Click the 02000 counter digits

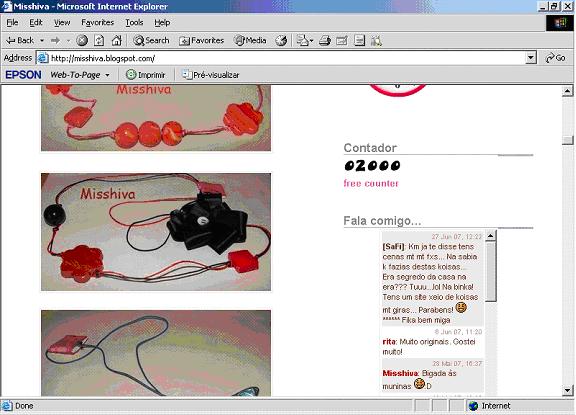[372, 166]
